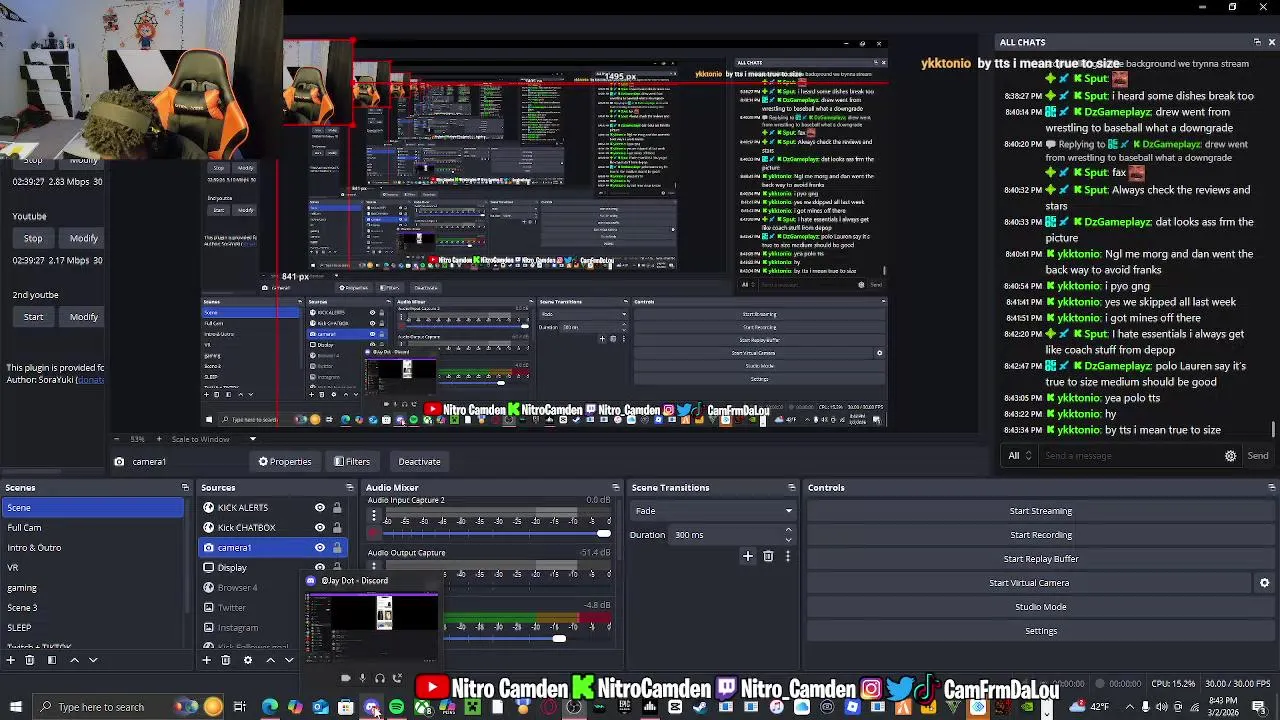
Task: Open the Scale to Window dropdown
Action: pyautogui.click(x=212, y=439)
